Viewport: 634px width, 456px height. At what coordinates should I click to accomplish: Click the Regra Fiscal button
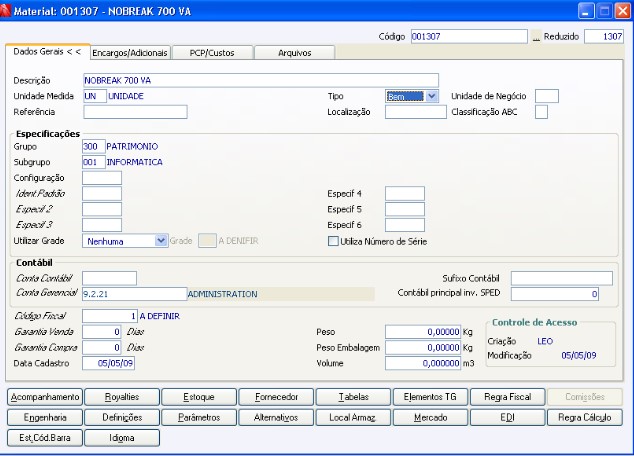point(507,397)
